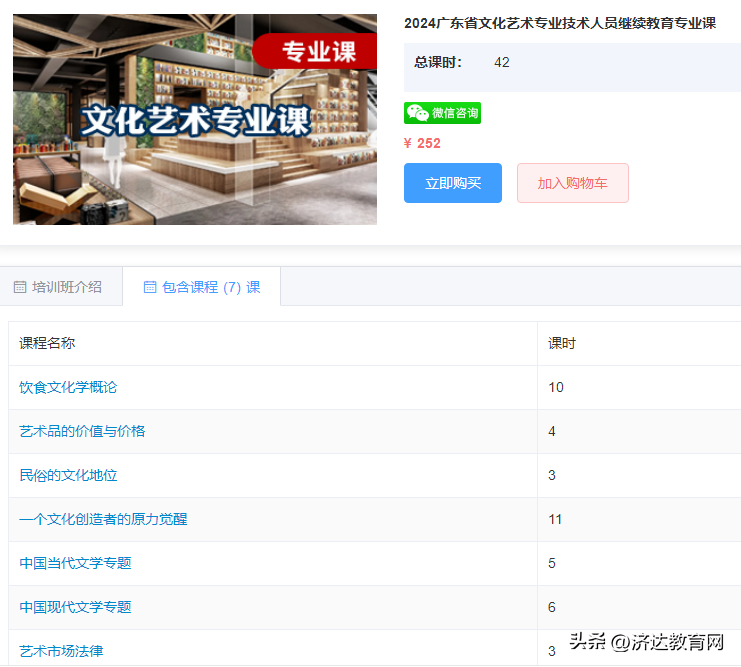Screen dimensions: 741x667
Task: Switch to the 包含课程 (7) 课 tab
Action: tap(202, 286)
